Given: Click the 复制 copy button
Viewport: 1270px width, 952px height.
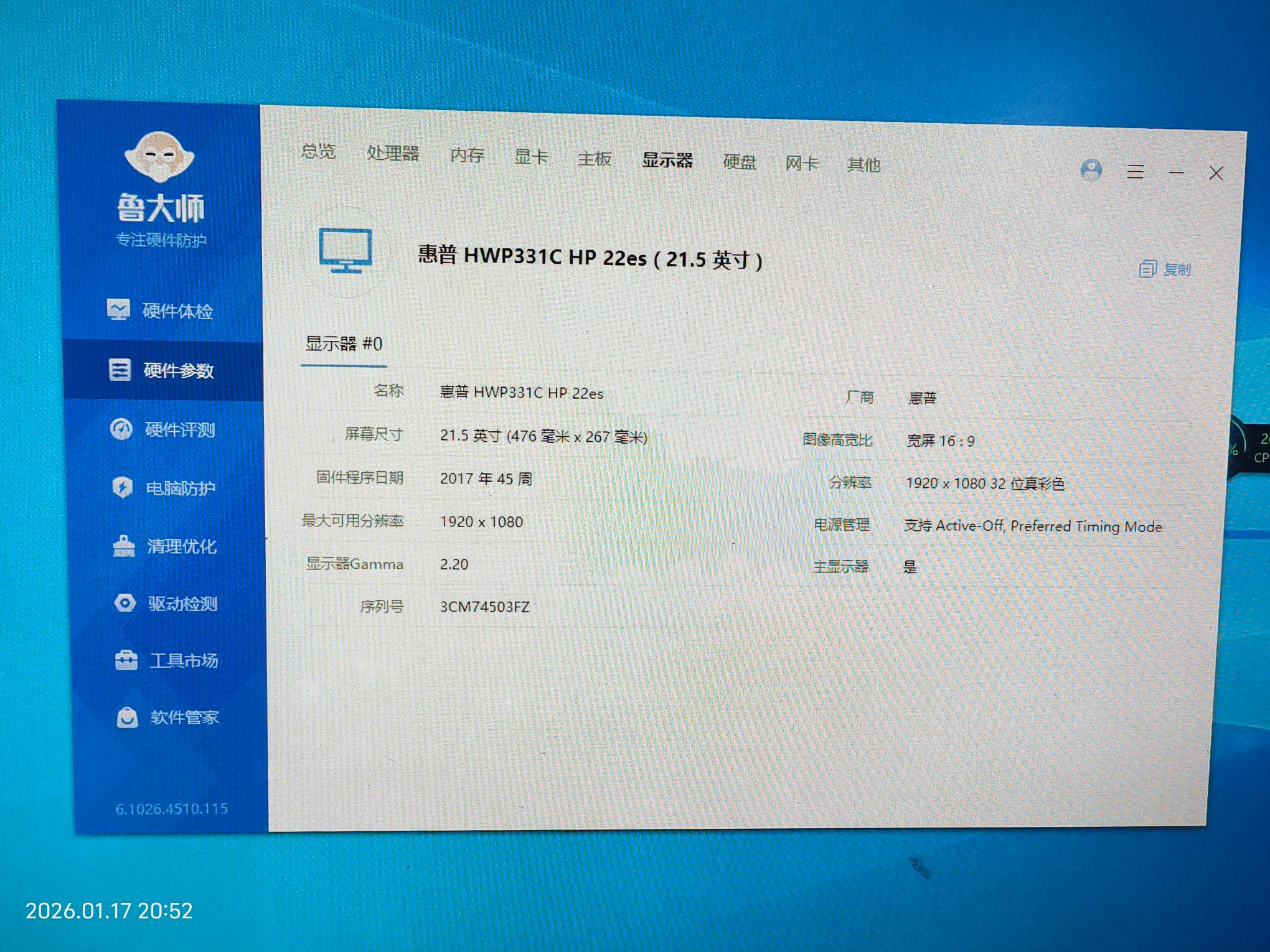Looking at the screenshot, I should pos(1165,269).
